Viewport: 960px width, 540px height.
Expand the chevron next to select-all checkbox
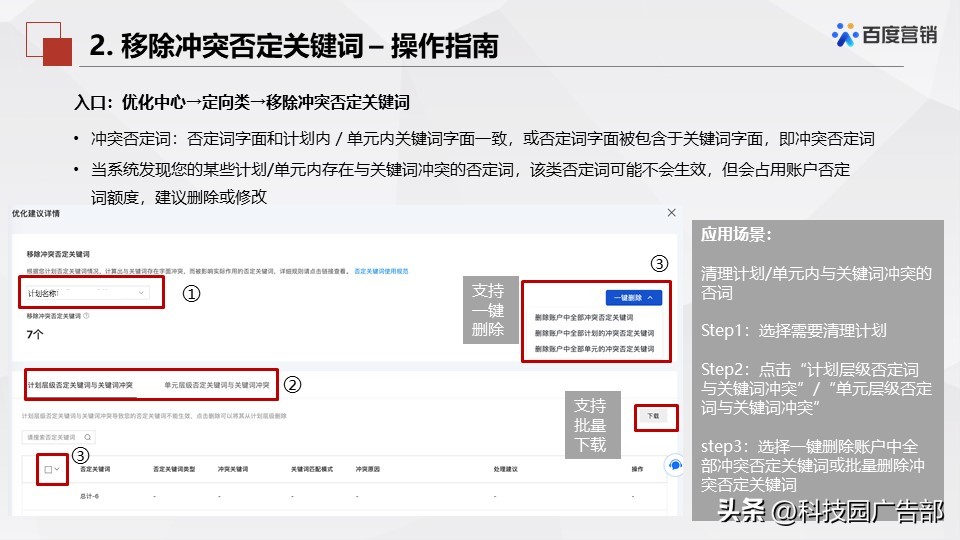(57, 470)
